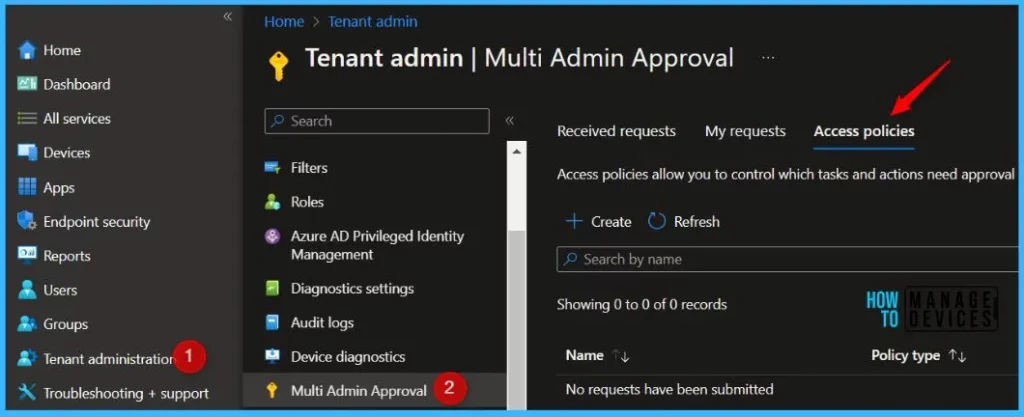Screen dimensions: 1024x417
Task: Click the tenant menu scrollbar up arrow
Action: point(517,151)
